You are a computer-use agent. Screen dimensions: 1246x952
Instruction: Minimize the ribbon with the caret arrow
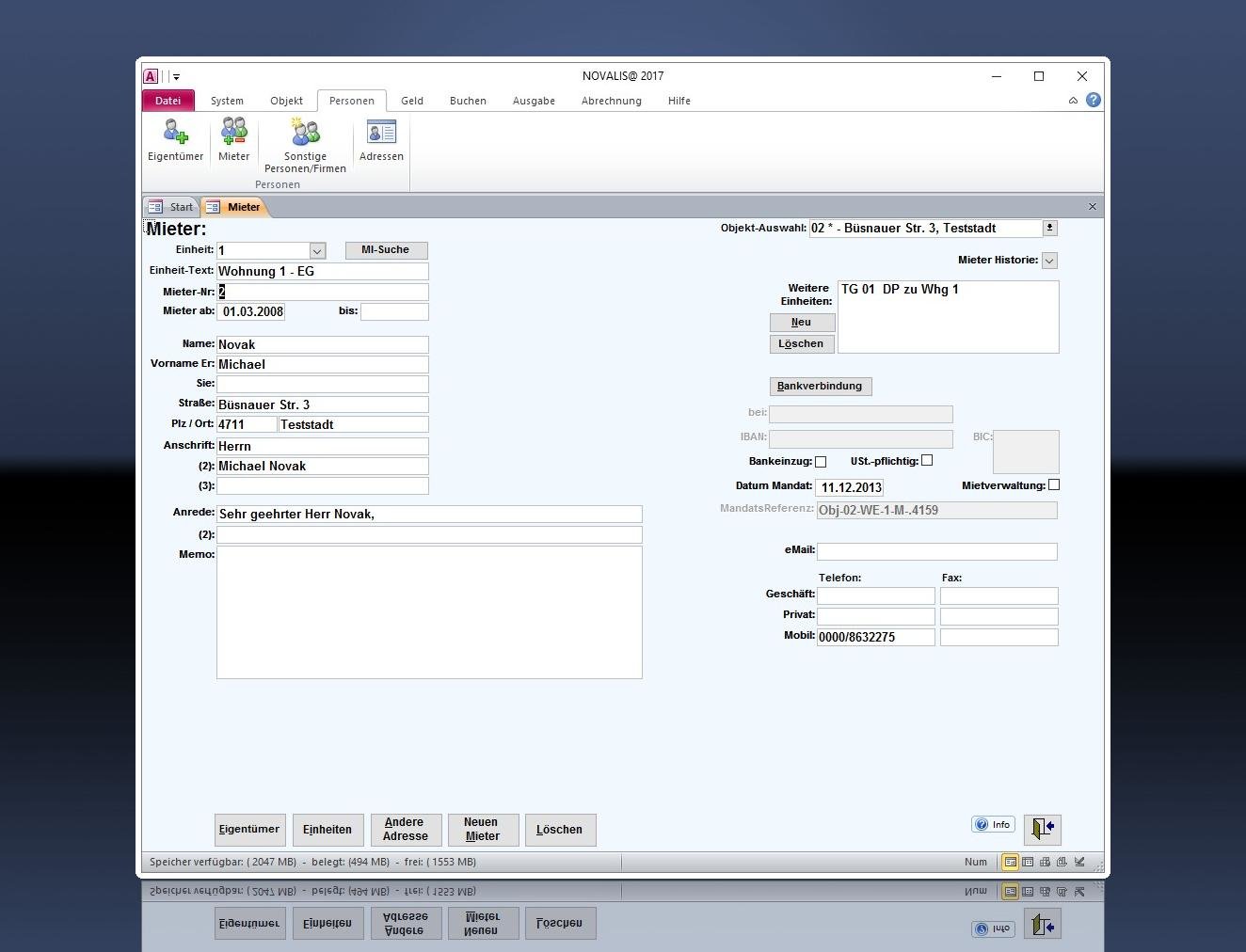pos(1073,101)
